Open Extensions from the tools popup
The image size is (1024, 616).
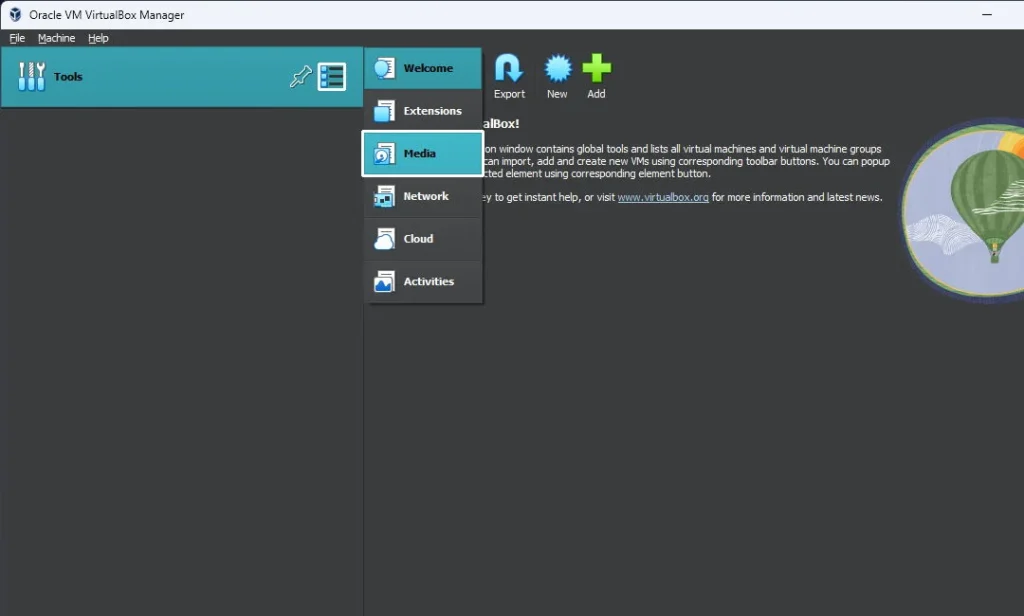(423, 111)
